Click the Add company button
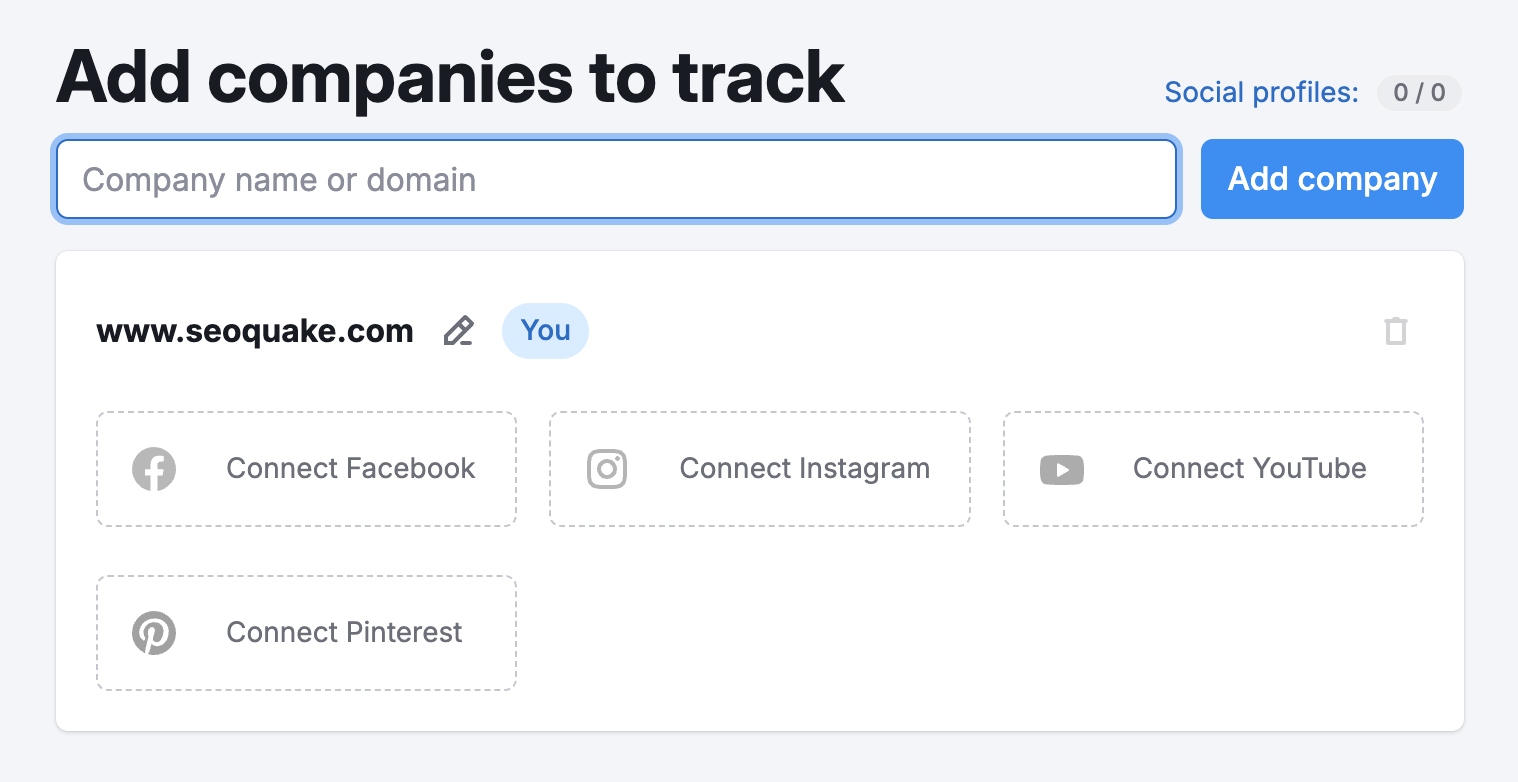1518x782 pixels. 1331,179
